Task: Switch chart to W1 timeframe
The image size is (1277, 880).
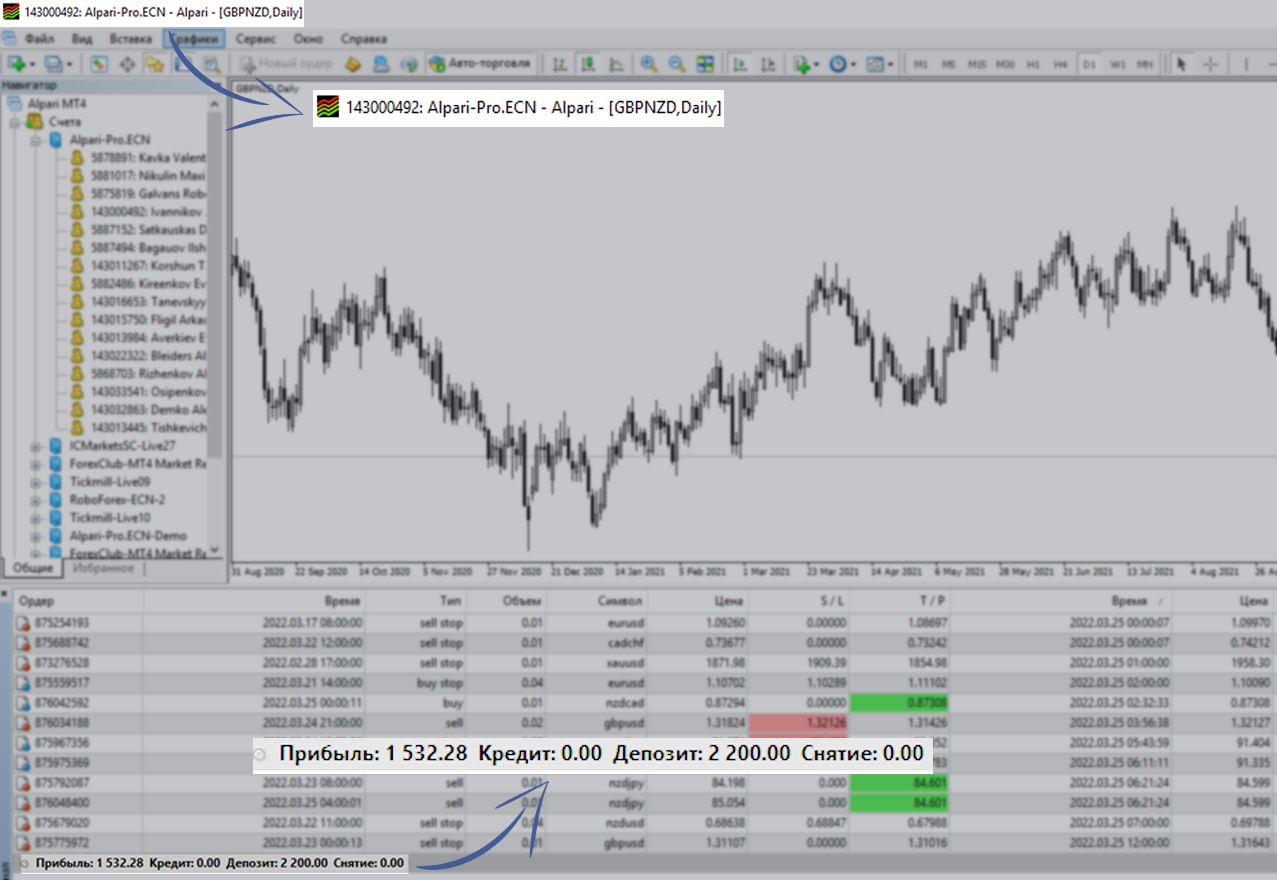Action: [1117, 64]
